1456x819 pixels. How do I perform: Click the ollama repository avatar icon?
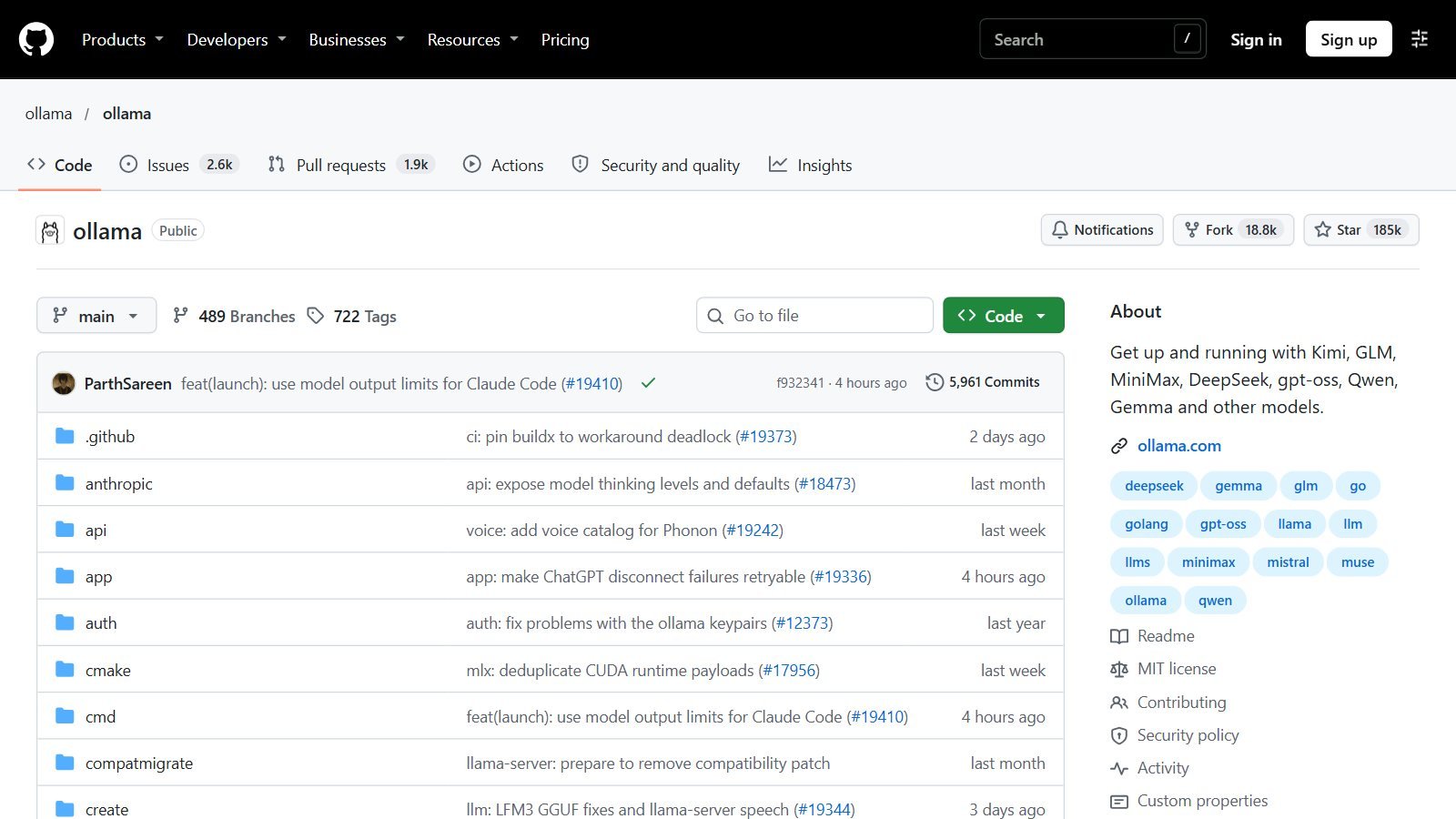click(x=50, y=231)
